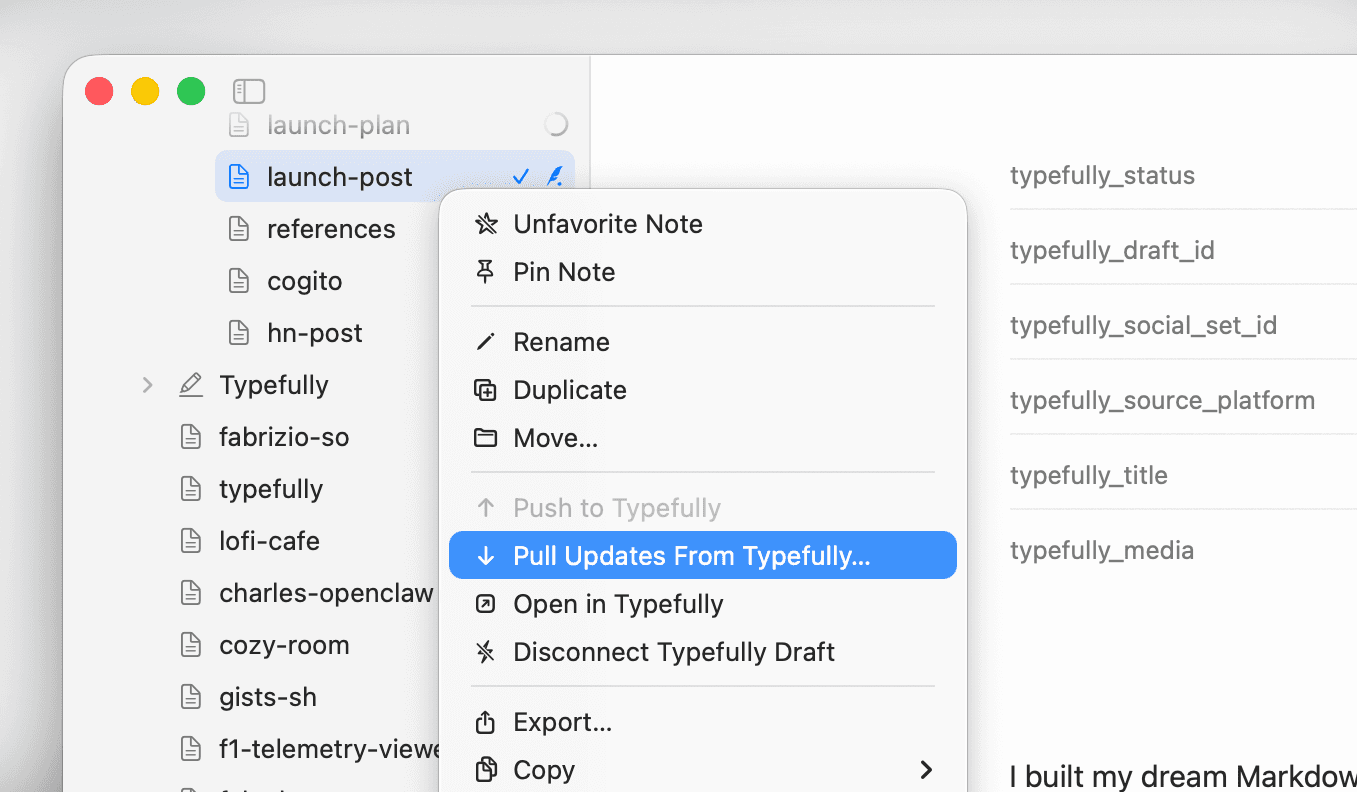
Task: Choose Export... from the context menu
Action: tap(703, 722)
